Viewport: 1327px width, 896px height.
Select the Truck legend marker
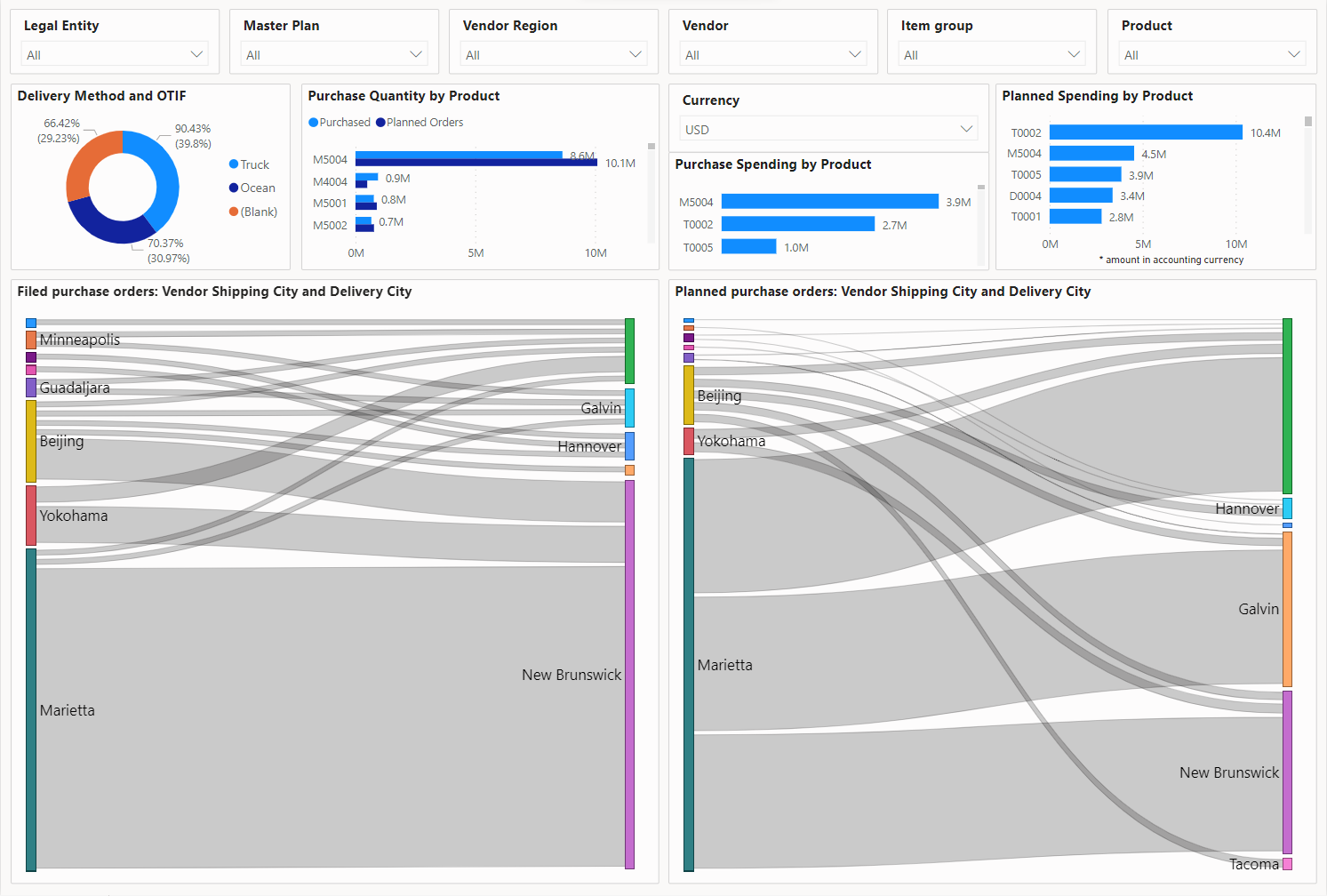point(234,164)
